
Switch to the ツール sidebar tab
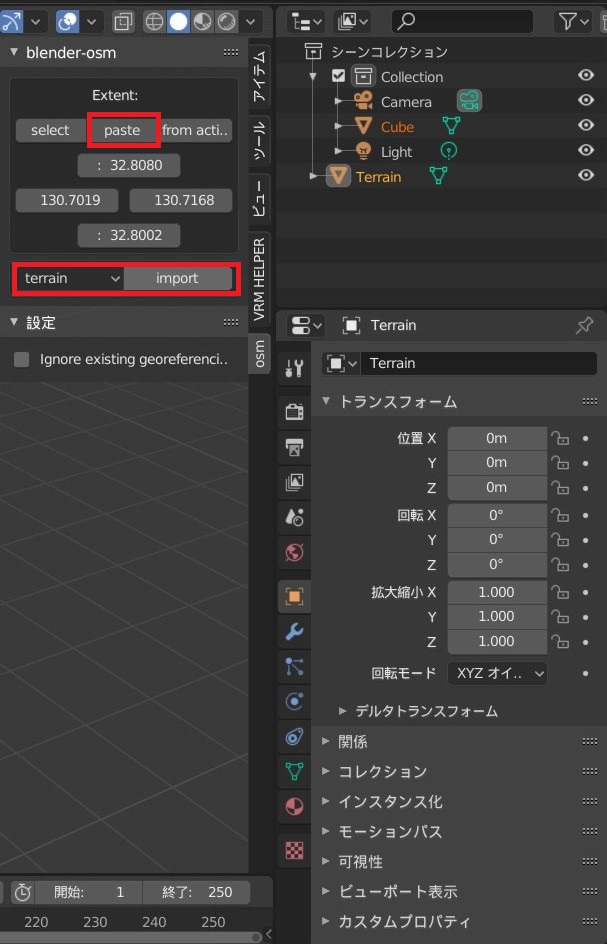pyautogui.click(x=260, y=140)
